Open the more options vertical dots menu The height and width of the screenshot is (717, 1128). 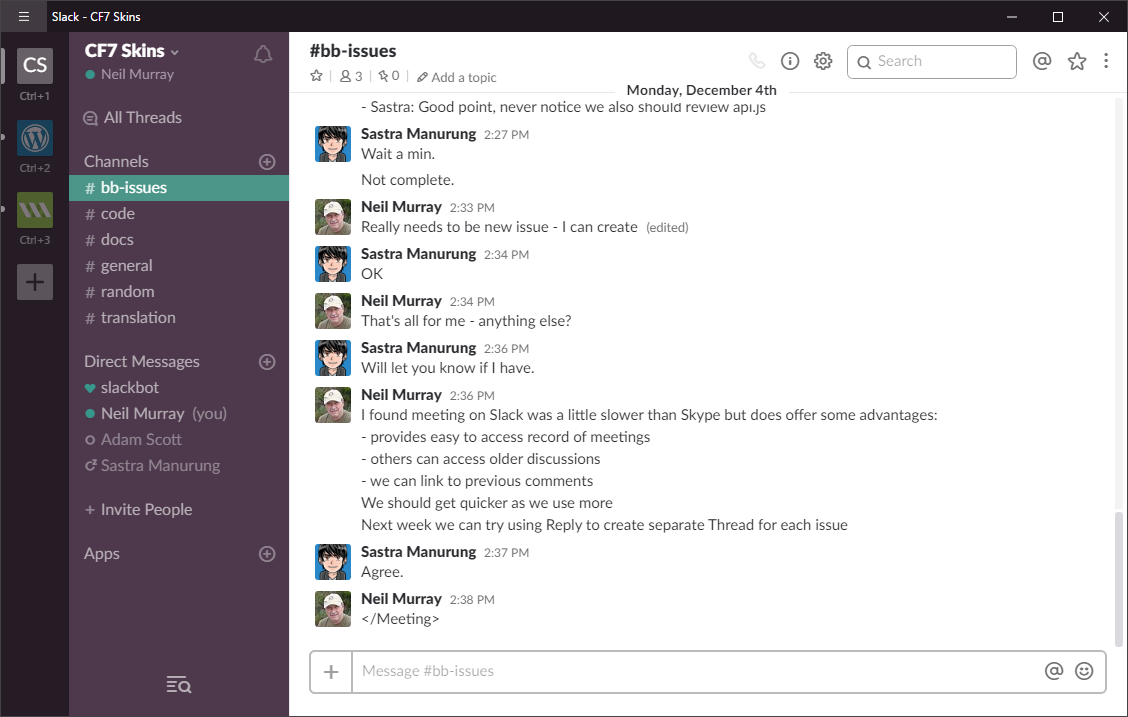(x=1106, y=61)
